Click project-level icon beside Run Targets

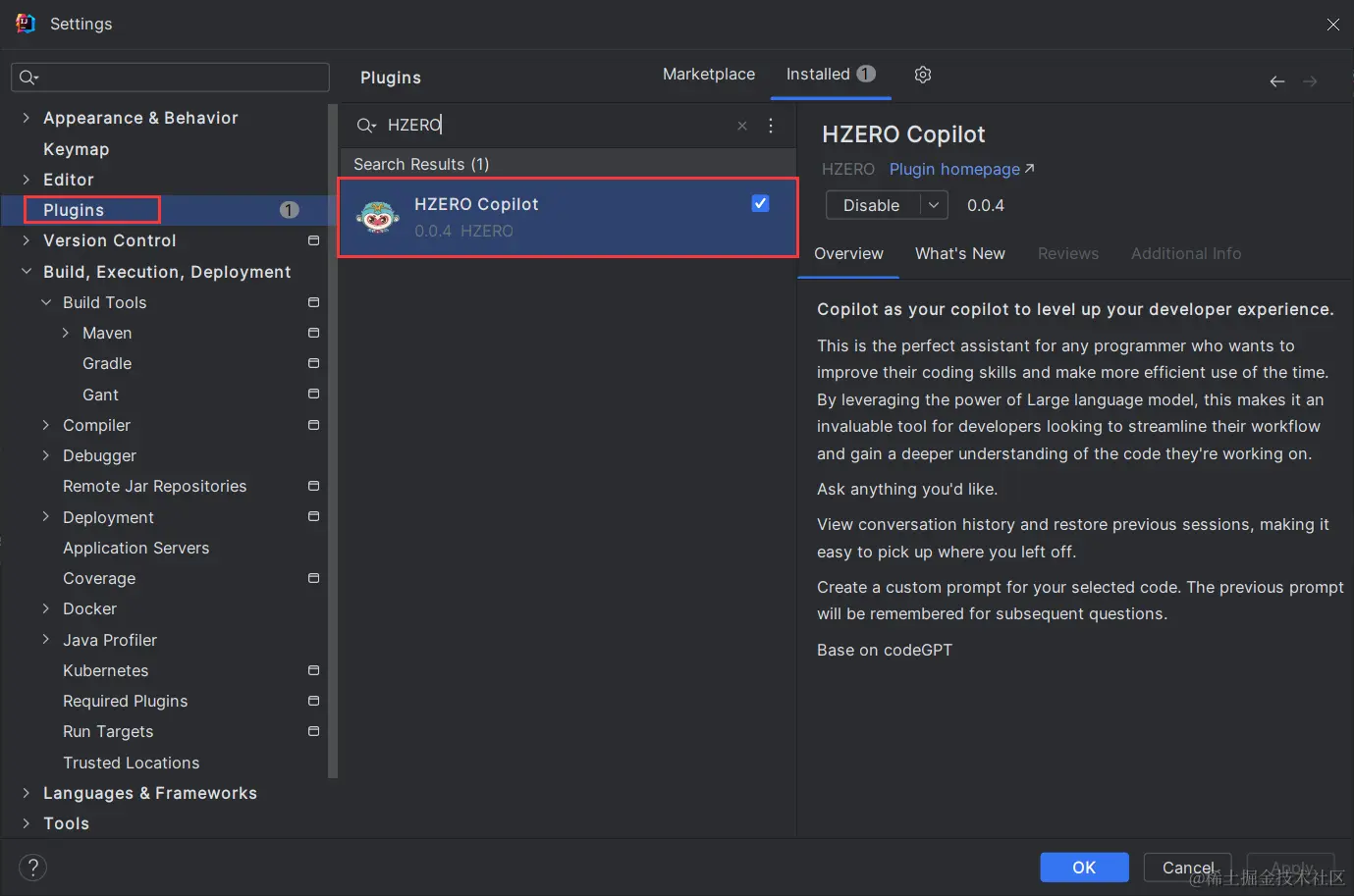[313, 731]
